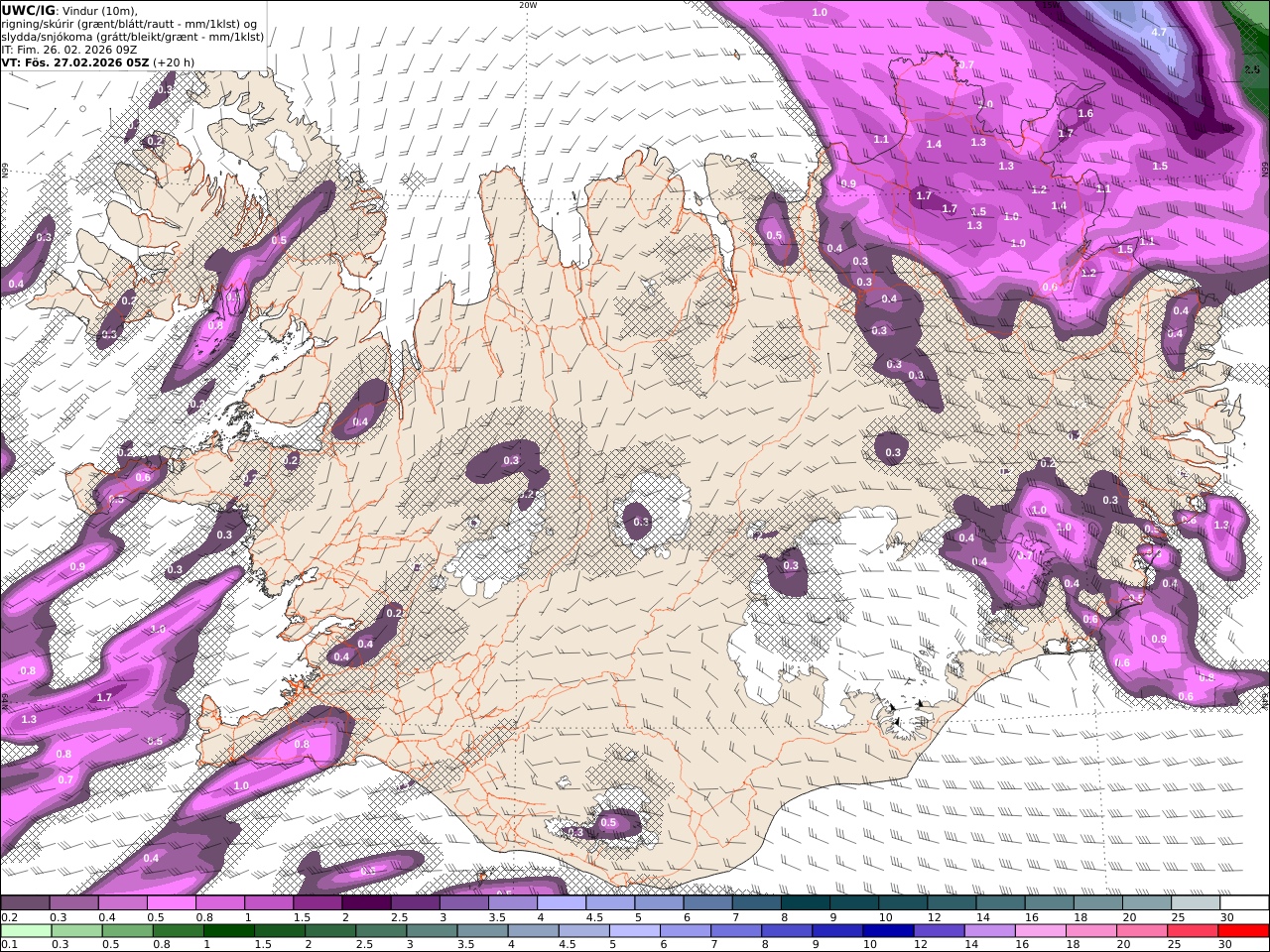Click the '(+20 h)' forecast offset text
The height and width of the screenshot is (952, 1270).
174,61
